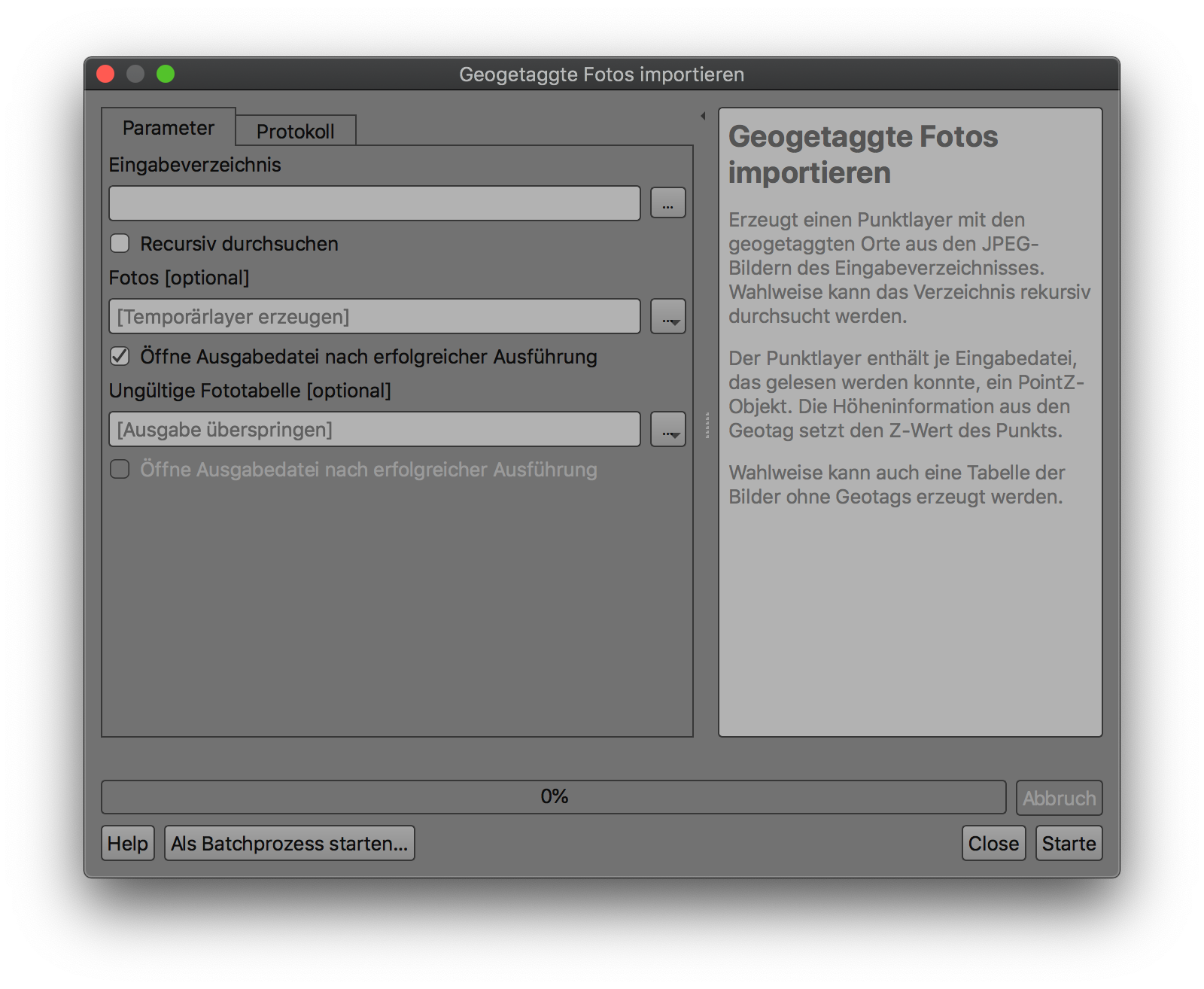Browse for the Eingabeverzeichnis directory
The image size is (1204, 989).
tap(667, 202)
